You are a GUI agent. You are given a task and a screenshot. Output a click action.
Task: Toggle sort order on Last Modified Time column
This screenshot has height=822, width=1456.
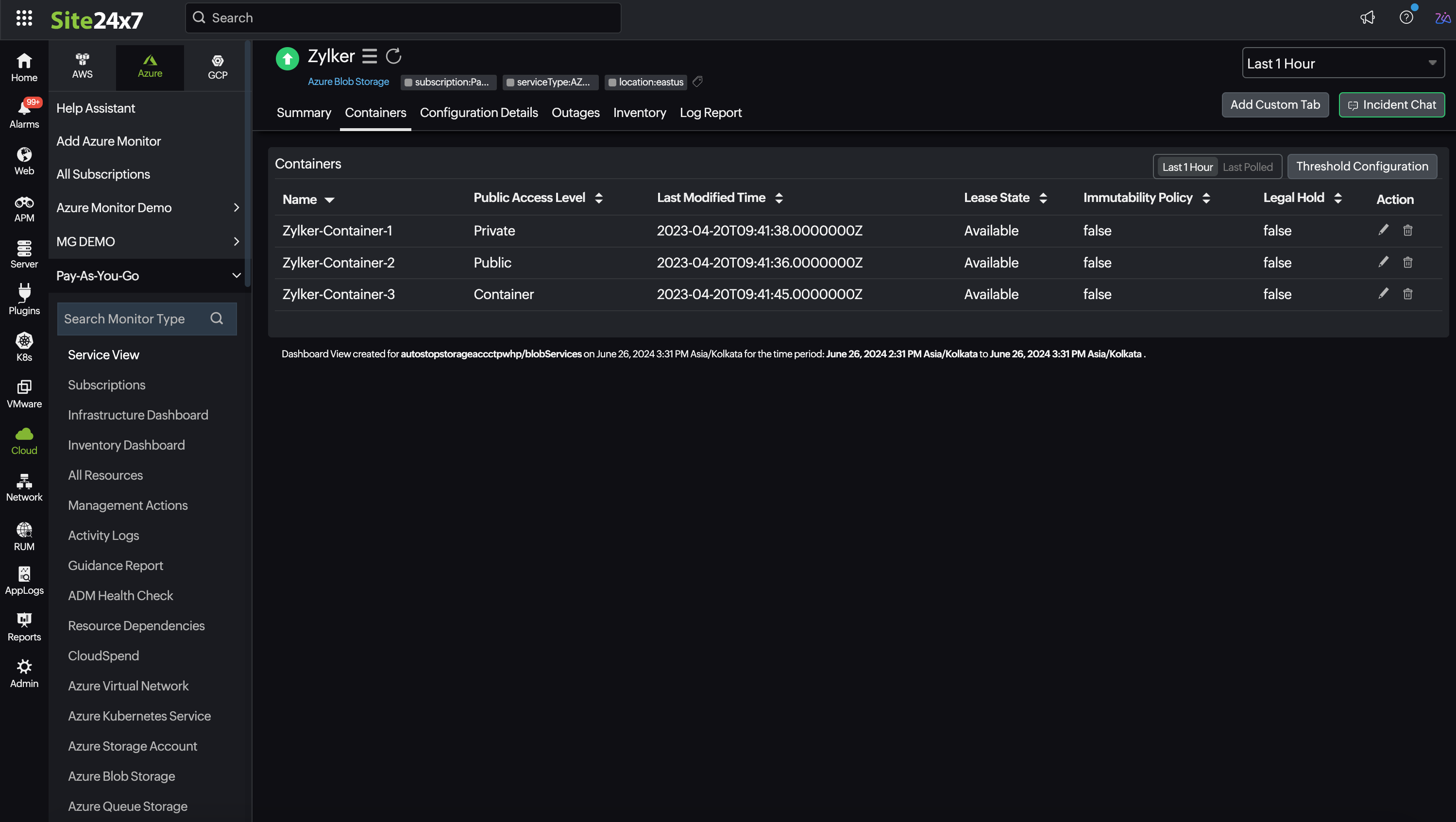click(778, 198)
